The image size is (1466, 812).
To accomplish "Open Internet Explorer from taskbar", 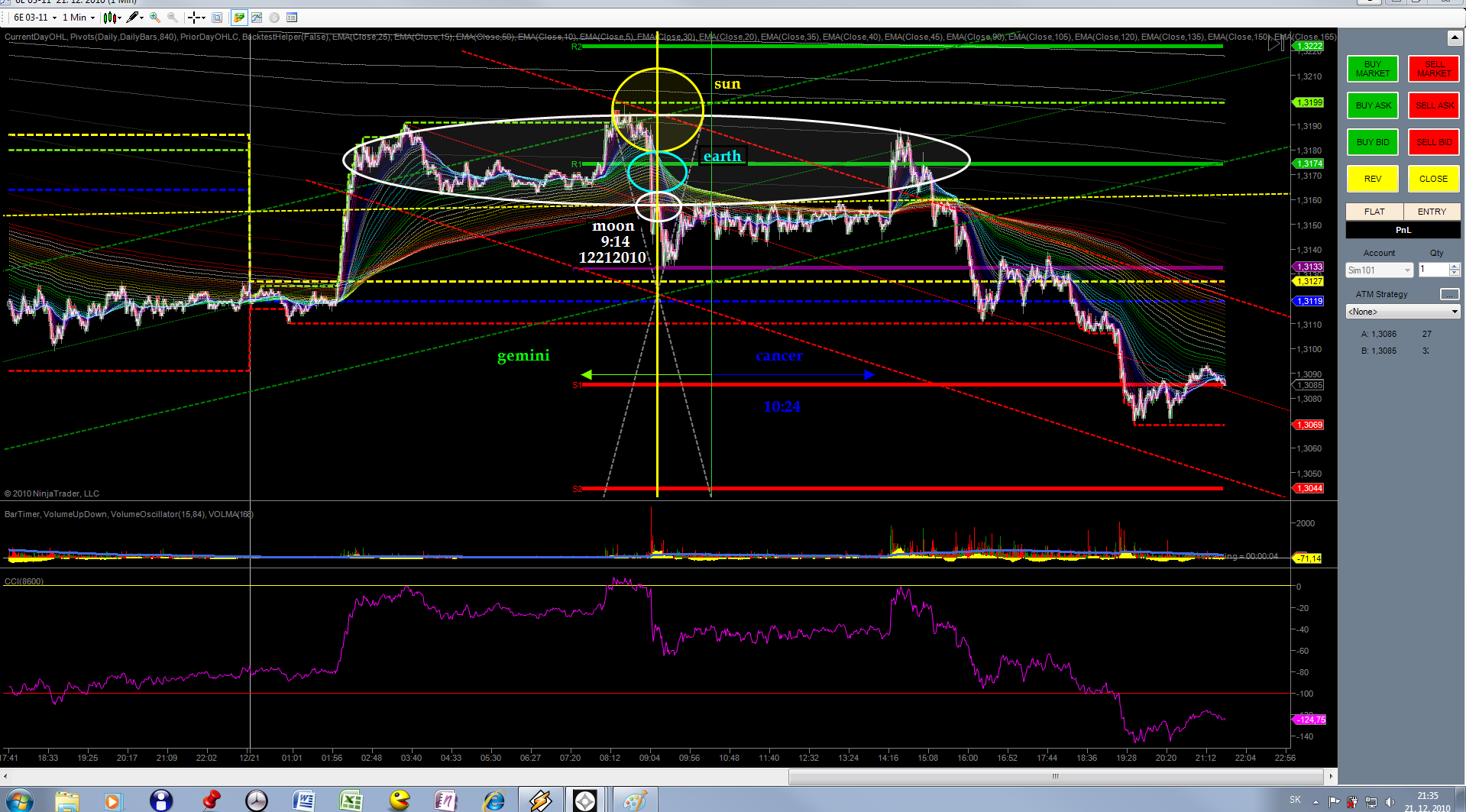I will [494, 801].
